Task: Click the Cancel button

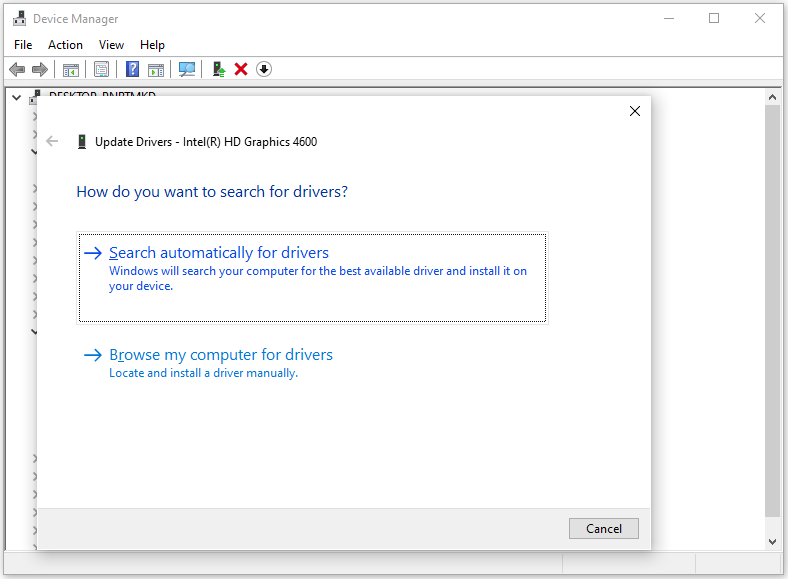Action: tap(604, 529)
